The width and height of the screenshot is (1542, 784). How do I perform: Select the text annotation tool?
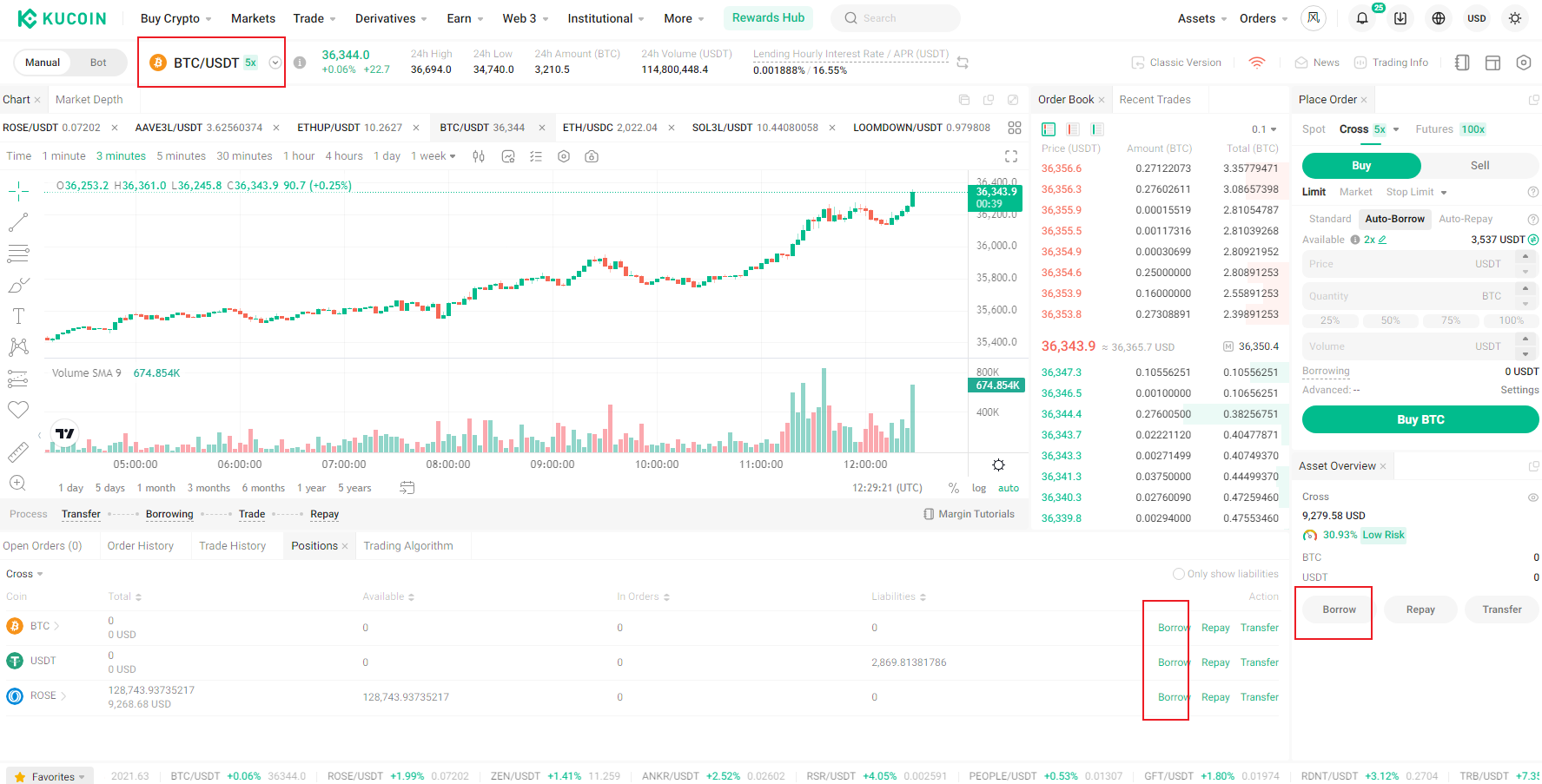18,316
